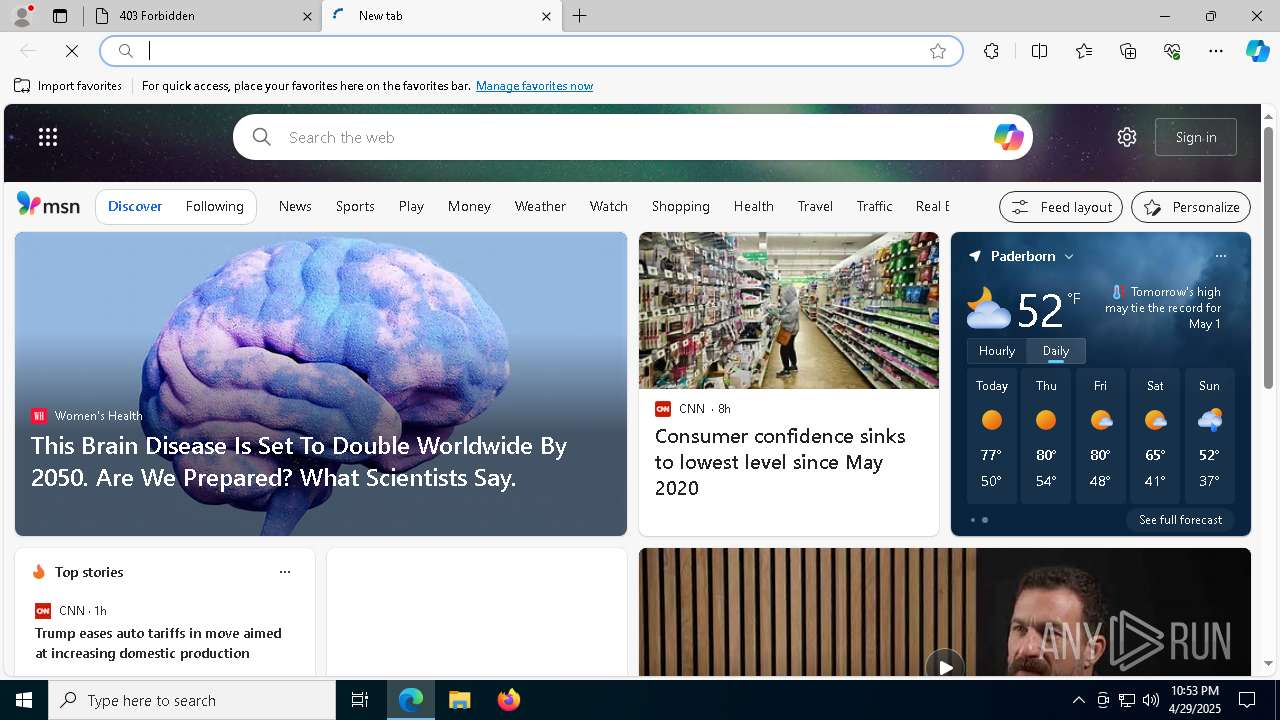This screenshot has width=1280, height=720.
Task: Open page settings gear icon
Action: [1127, 137]
